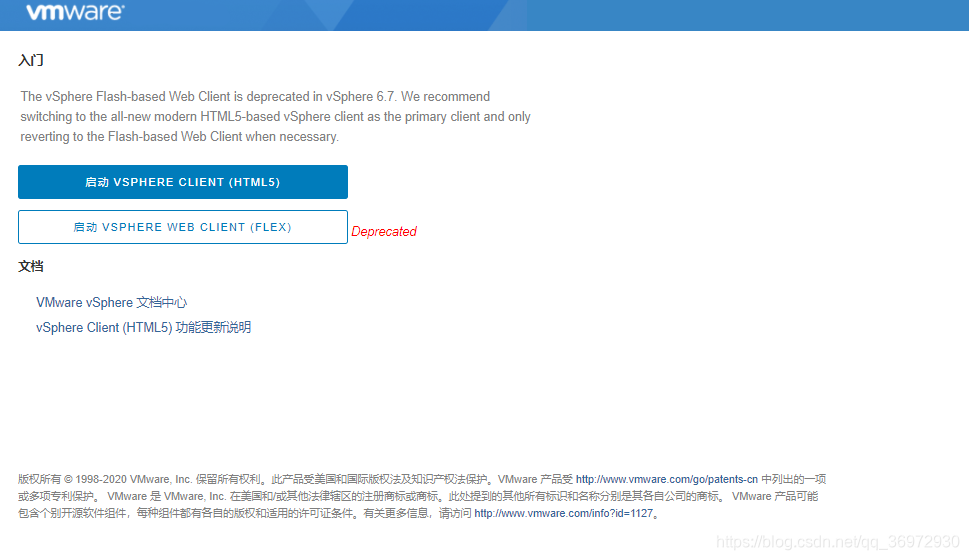The image size is (969, 560).
Task: Open vSphere Client (HTML5) 功能更新说明 link
Action: pos(143,327)
